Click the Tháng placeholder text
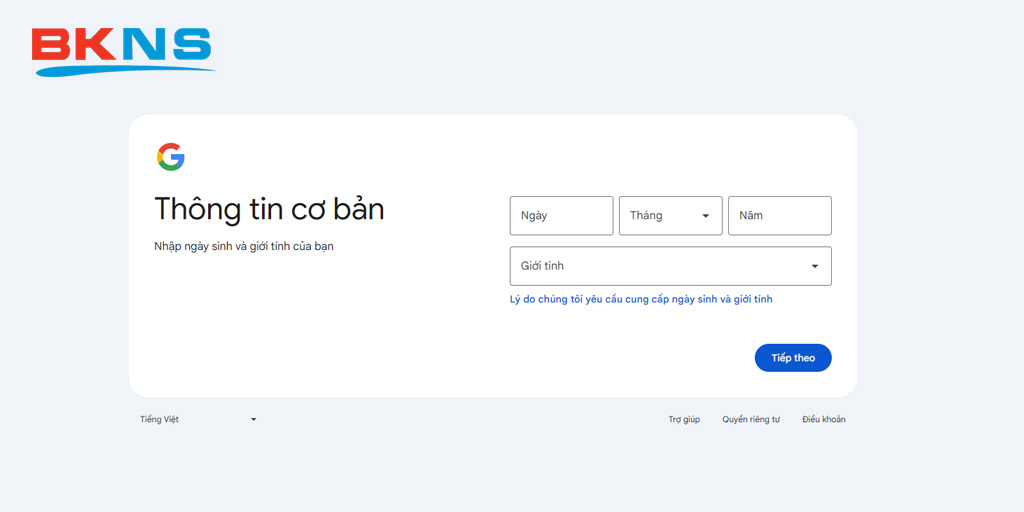Viewport: 1024px width, 512px height. point(646,216)
